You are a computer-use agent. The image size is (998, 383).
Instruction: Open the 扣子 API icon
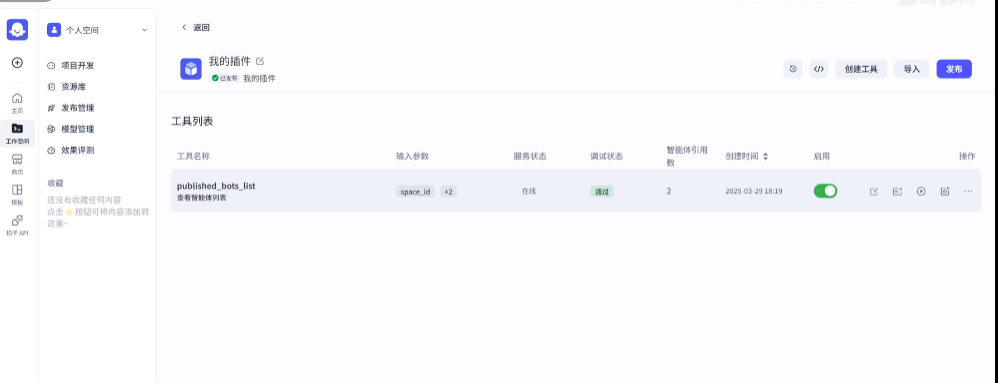point(17,225)
